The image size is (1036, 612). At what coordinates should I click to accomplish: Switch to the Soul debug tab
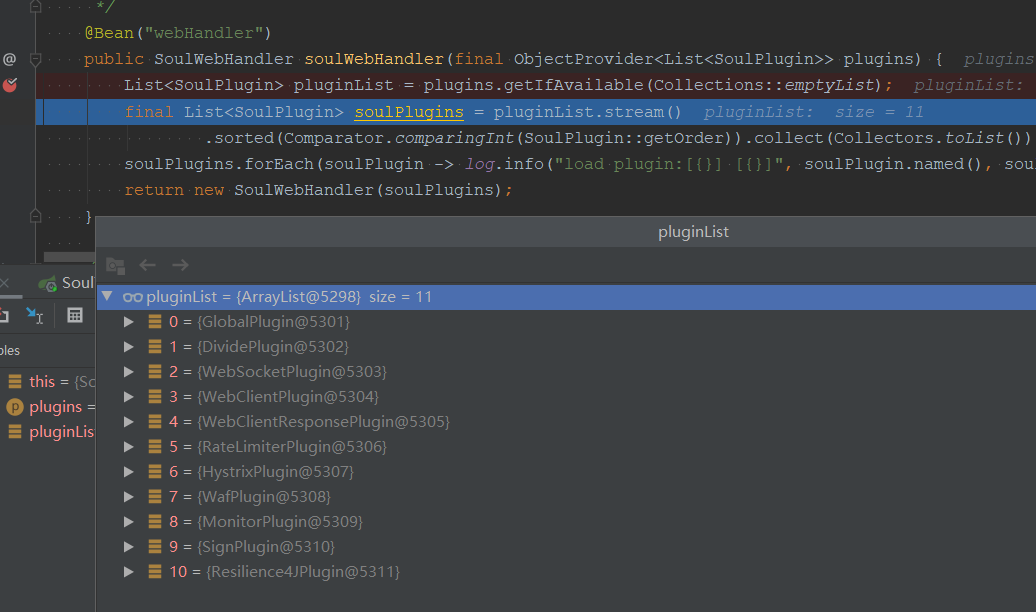coord(66,283)
